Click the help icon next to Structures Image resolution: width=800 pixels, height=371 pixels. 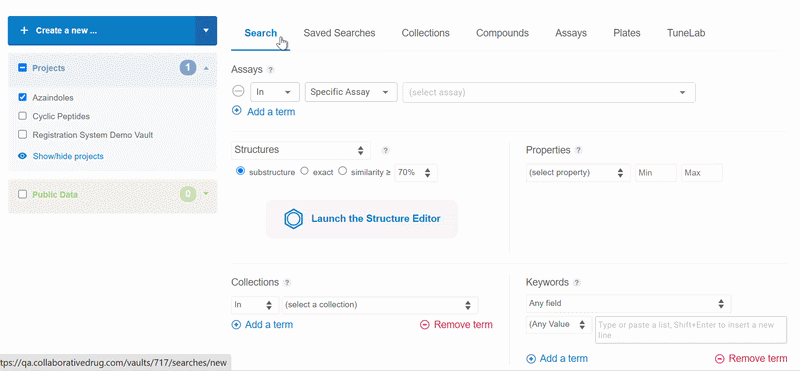pyautogui.click(x=386, y=151)
